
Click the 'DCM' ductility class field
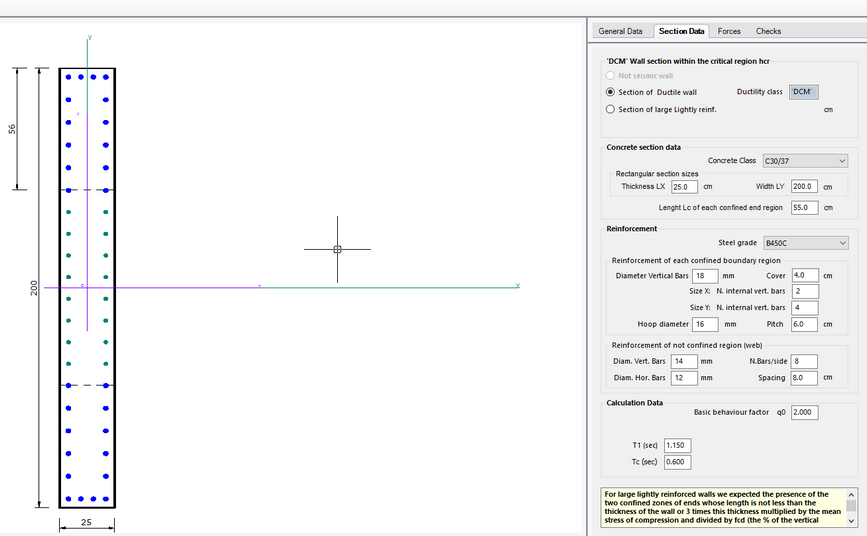pos(803,92)
